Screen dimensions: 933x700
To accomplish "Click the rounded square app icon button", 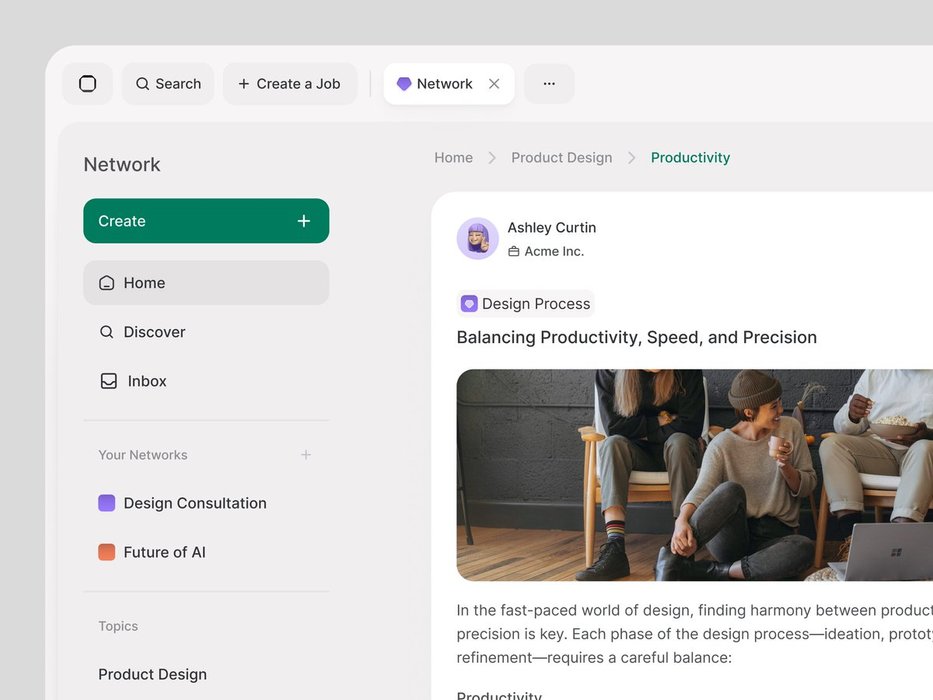I will point(88,84).
